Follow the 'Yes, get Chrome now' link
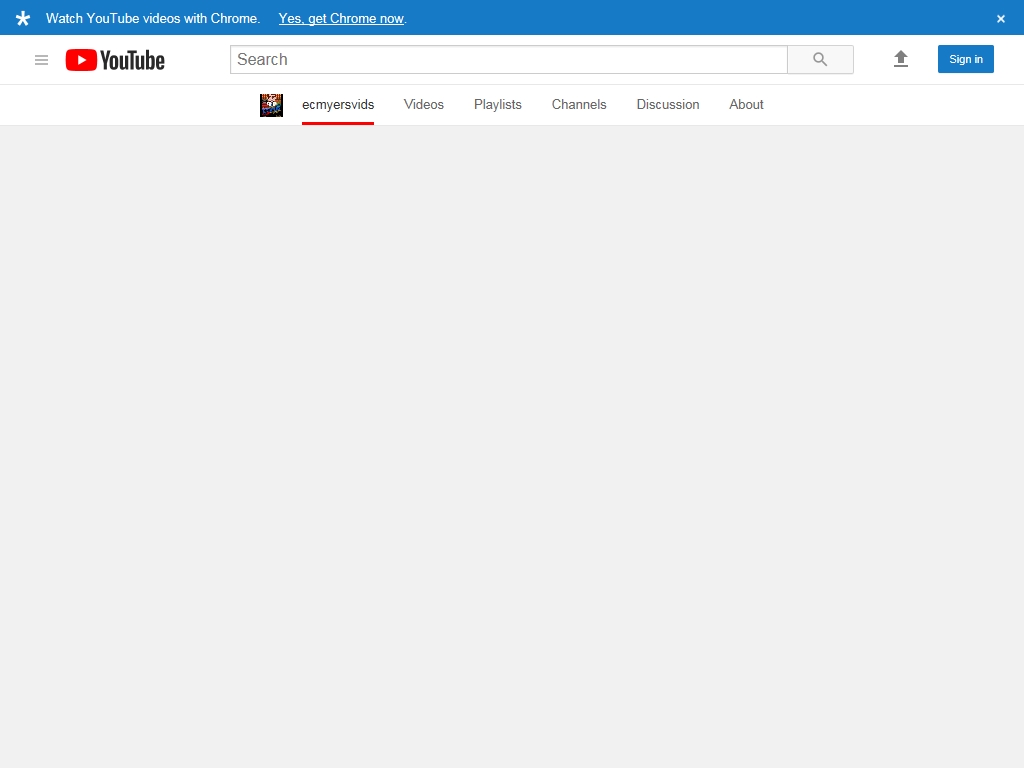Image resolution: width=1024 pixels, height=768 pixels. pos(342,18)
